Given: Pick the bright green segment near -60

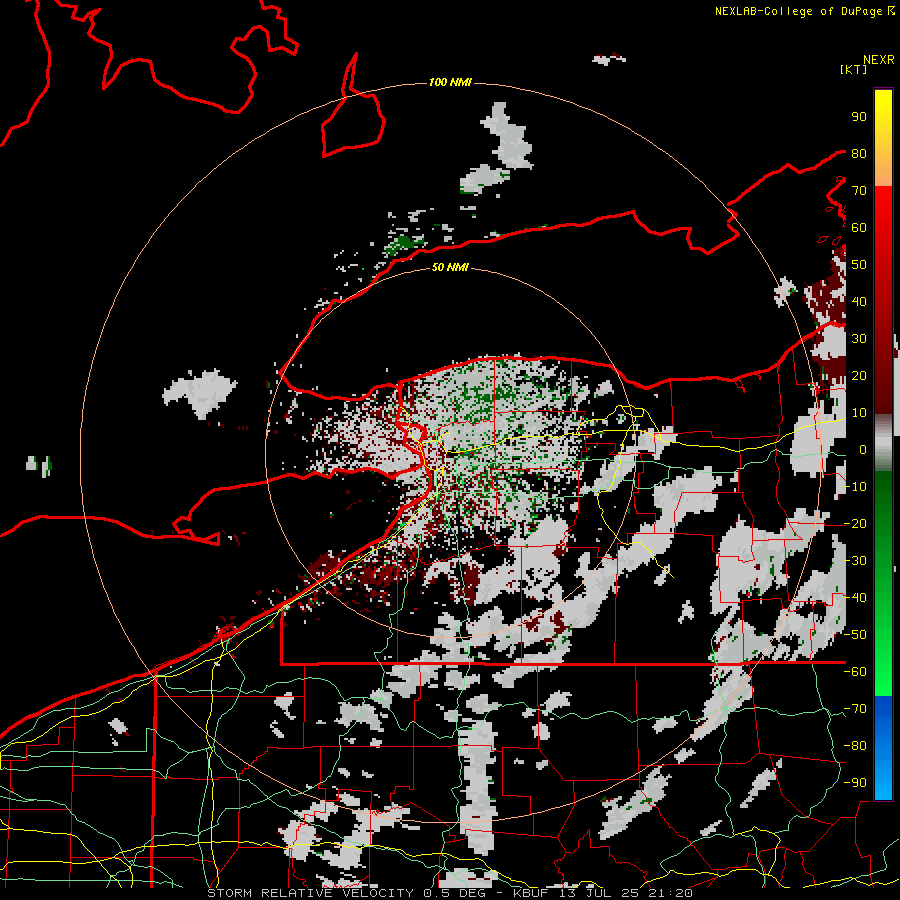Looking at the screenshot, I should [883, 677].
